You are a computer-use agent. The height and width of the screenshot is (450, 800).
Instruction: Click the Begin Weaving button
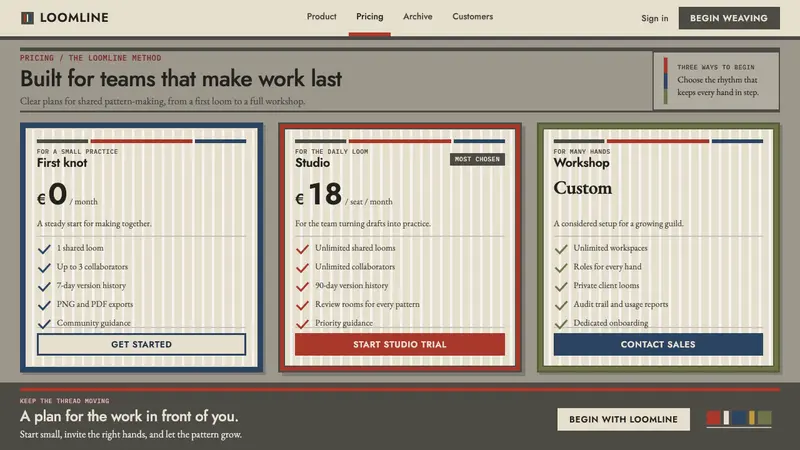(x=729, y=18)
